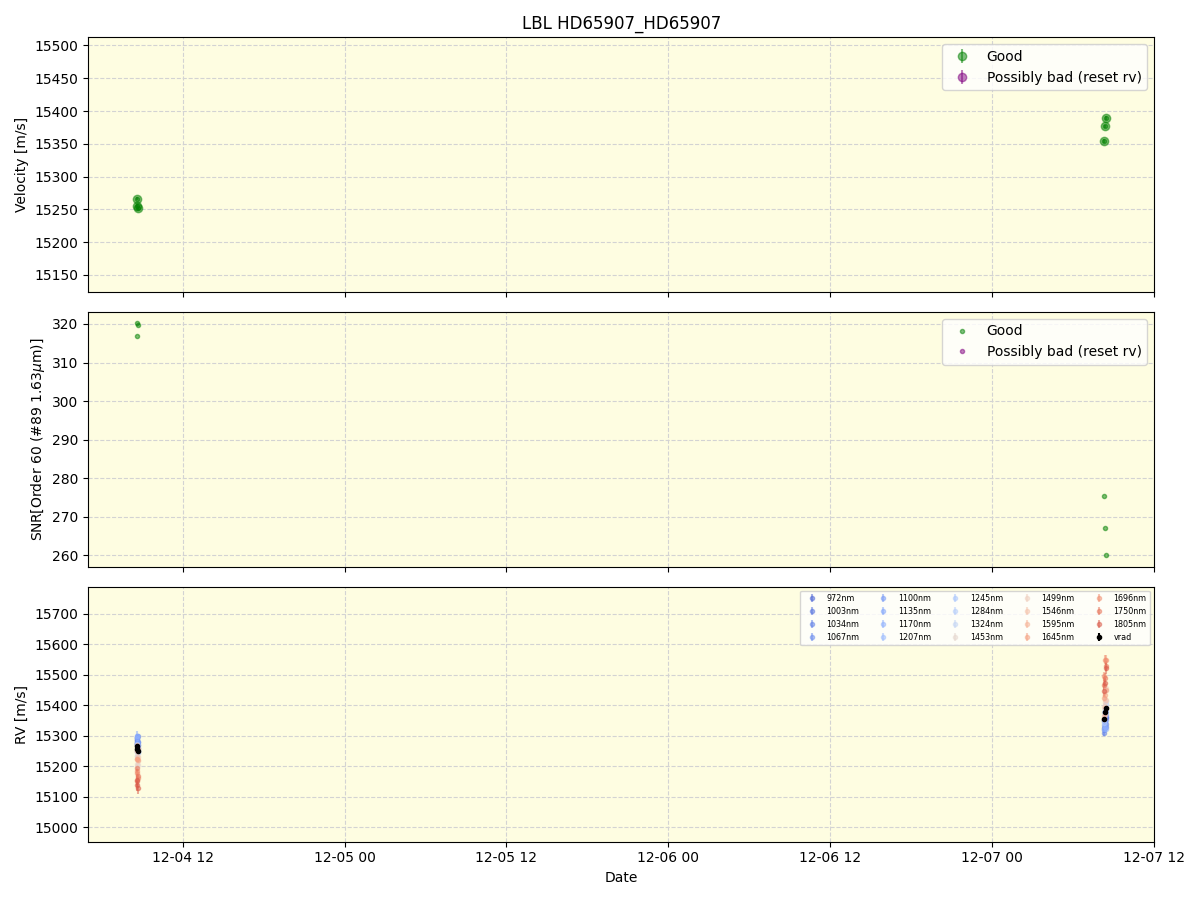The height and width of the screenshot is (900, 1200).
Task: Click the highest velocity data point near 15390
Action: pyautogui.click(x=1106, y=118)
